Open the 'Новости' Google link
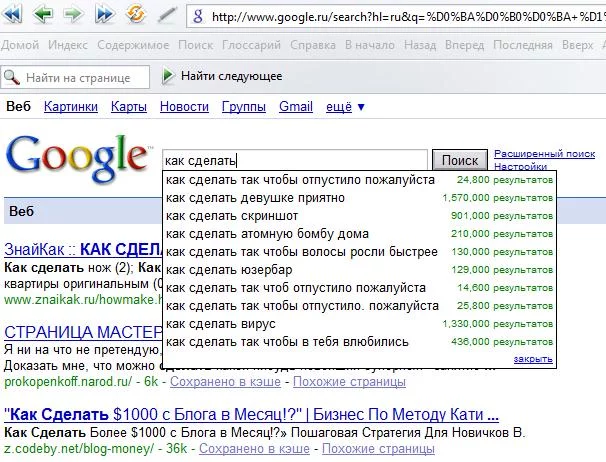Screen dimensions: 606x462 pyautogui.click(x=184, y=106)
